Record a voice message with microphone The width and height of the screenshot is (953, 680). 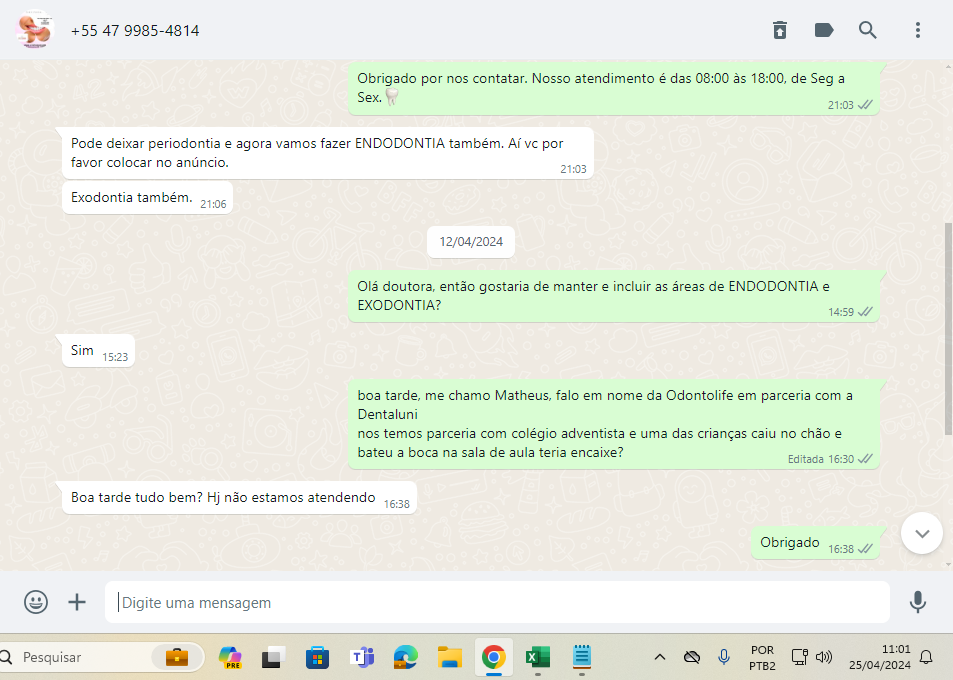917,602
